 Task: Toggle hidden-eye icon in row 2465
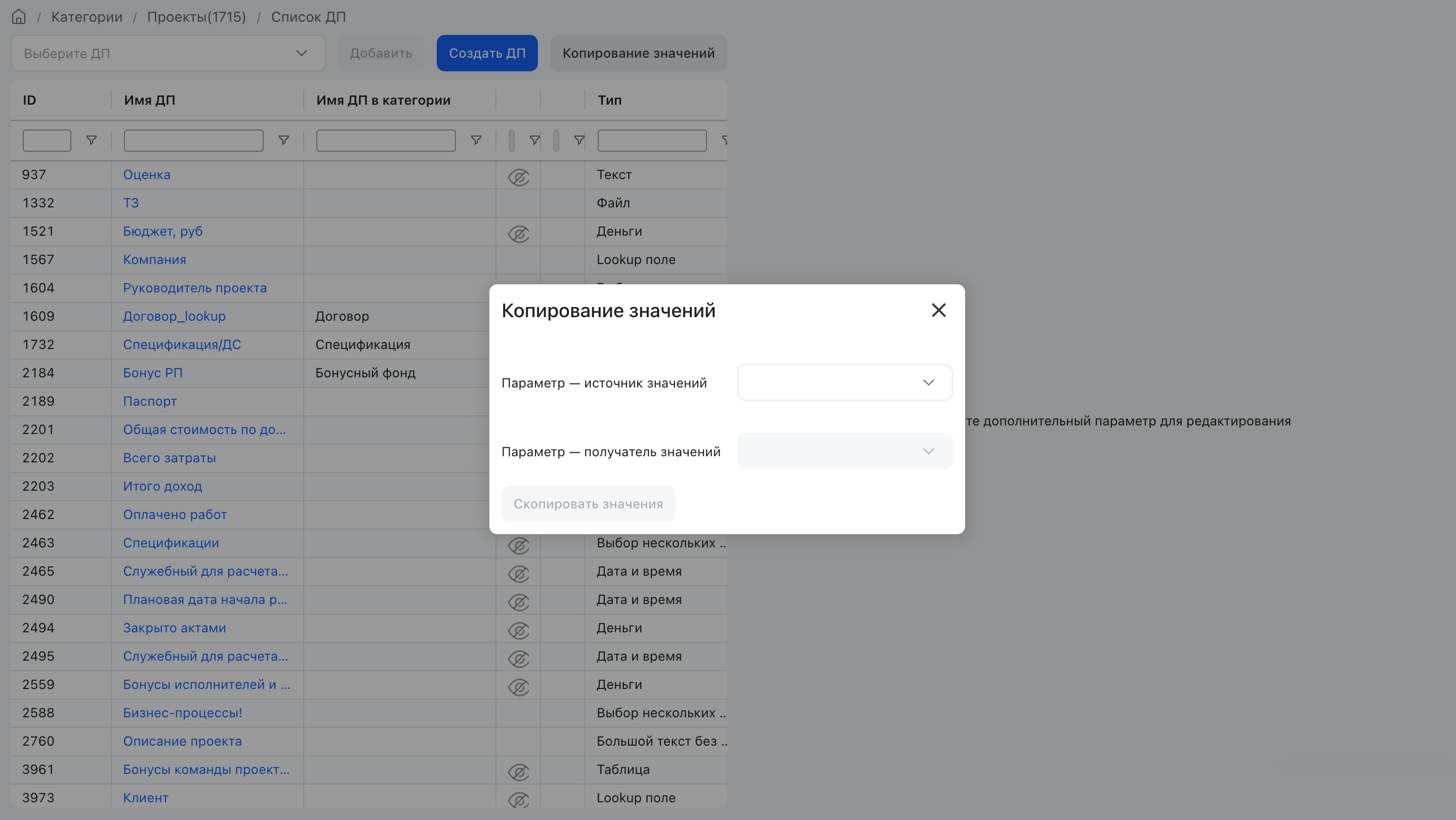point(518,574)
